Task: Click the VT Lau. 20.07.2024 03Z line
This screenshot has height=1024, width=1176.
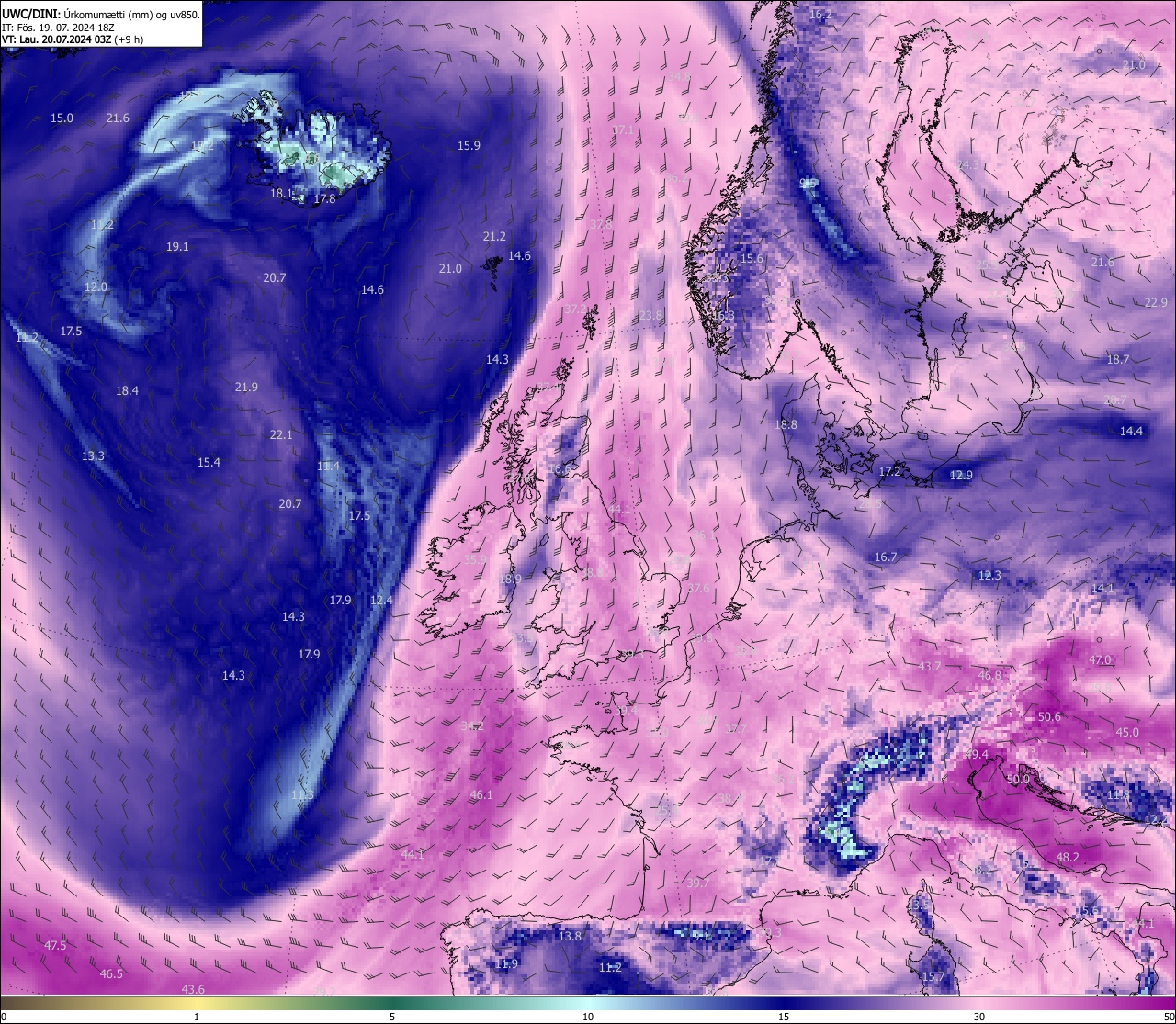Action: click(x=73, y=39)
